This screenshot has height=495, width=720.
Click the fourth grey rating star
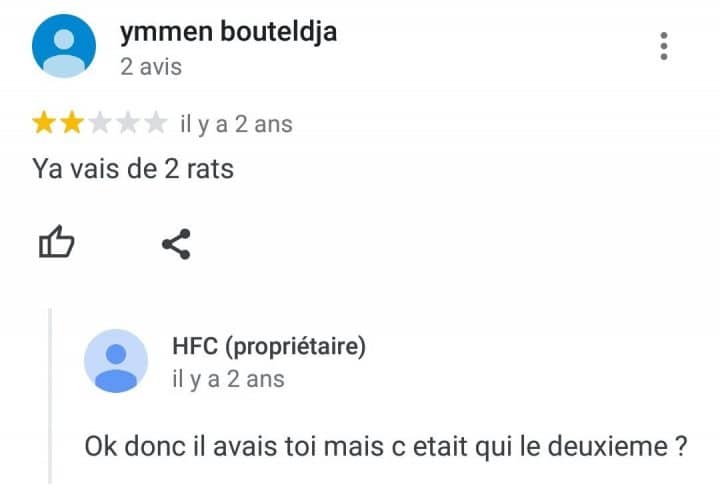(x=128, y=123)
